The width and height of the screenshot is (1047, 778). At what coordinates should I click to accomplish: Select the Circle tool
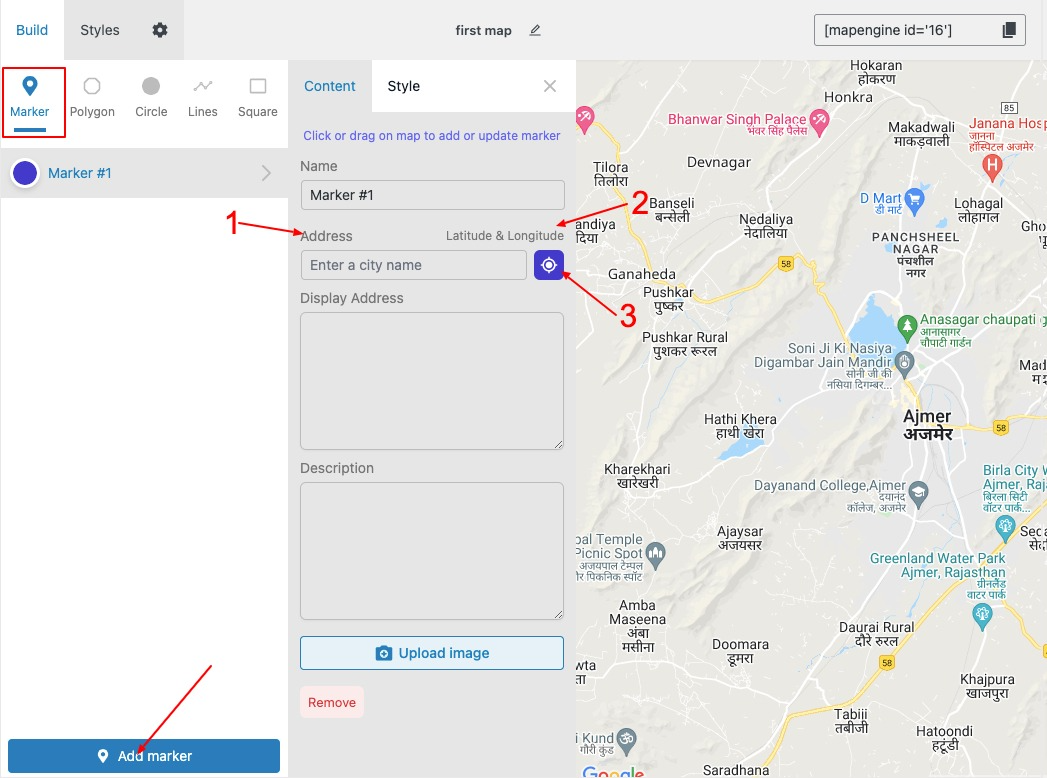click(151, 98)
